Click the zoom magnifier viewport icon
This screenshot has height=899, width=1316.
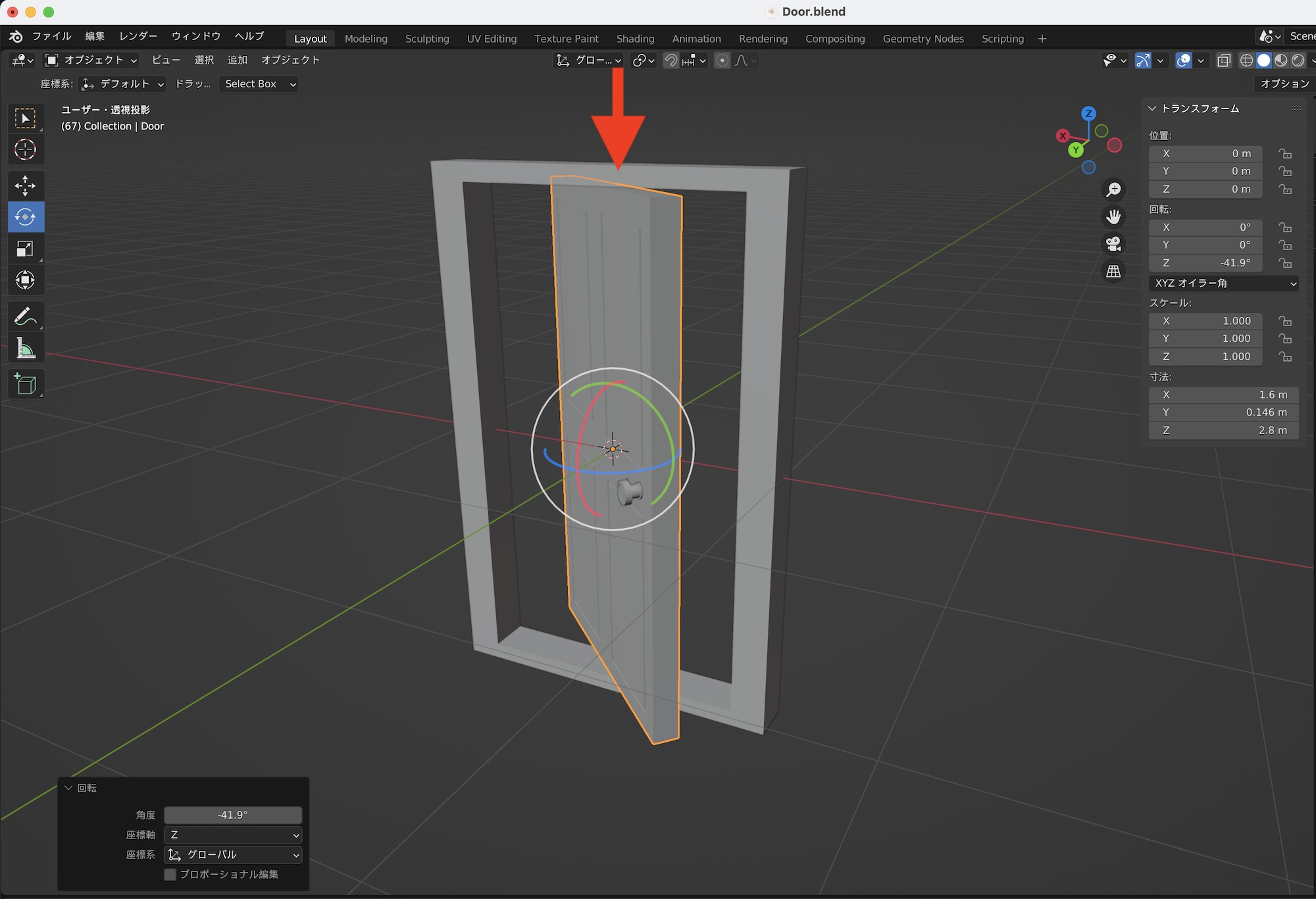coord(1113,190)
